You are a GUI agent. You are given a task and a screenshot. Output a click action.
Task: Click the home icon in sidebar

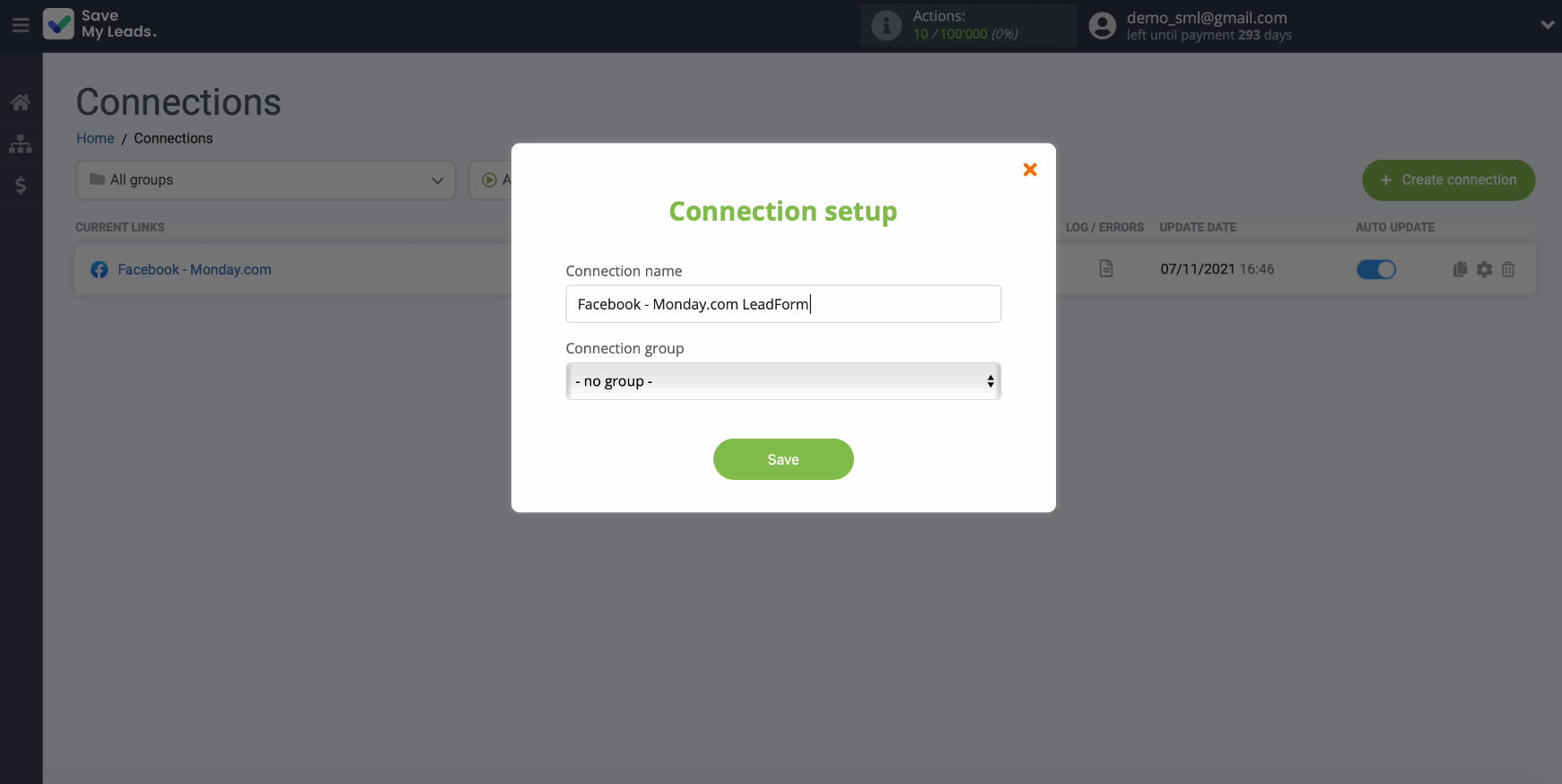[x=20, y=102]
